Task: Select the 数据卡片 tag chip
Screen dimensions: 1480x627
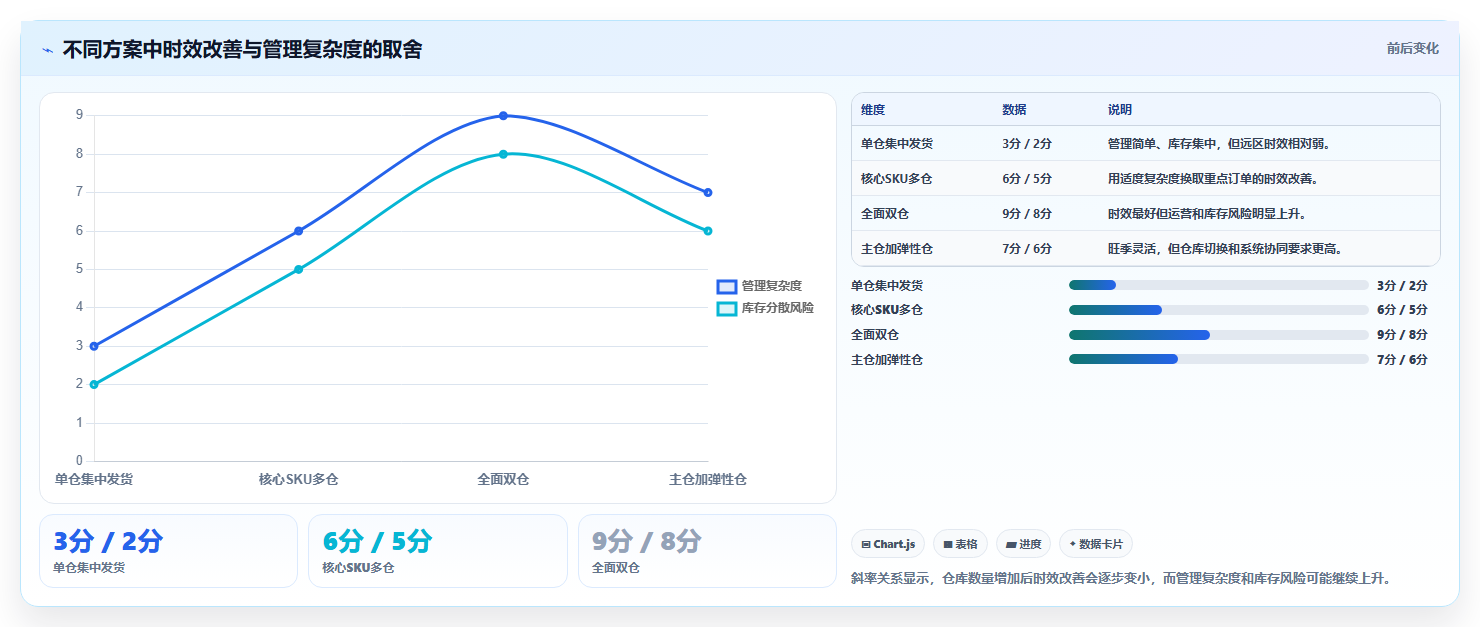Action: pos(1095,544)
